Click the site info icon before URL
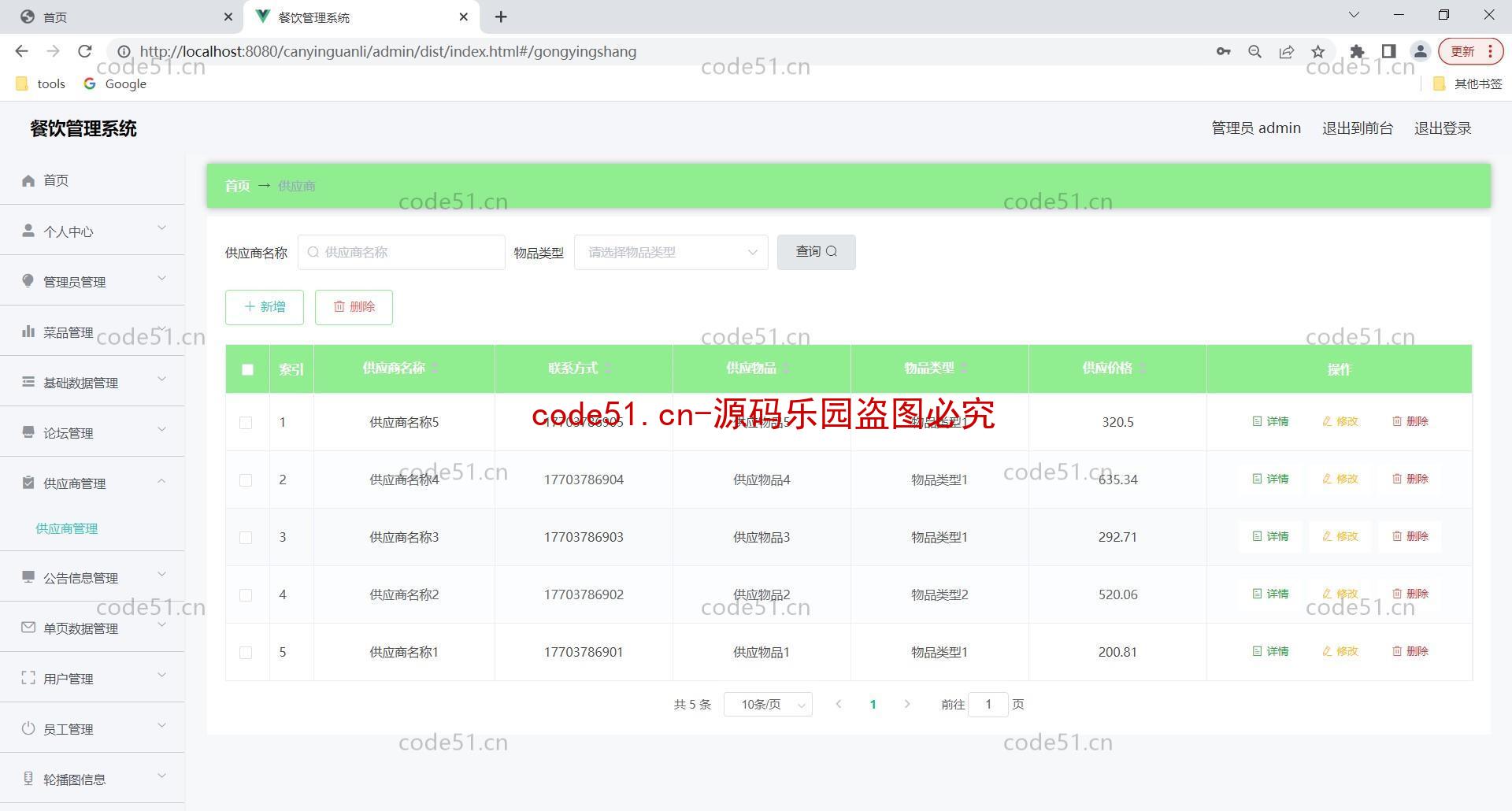 [124, 51]
